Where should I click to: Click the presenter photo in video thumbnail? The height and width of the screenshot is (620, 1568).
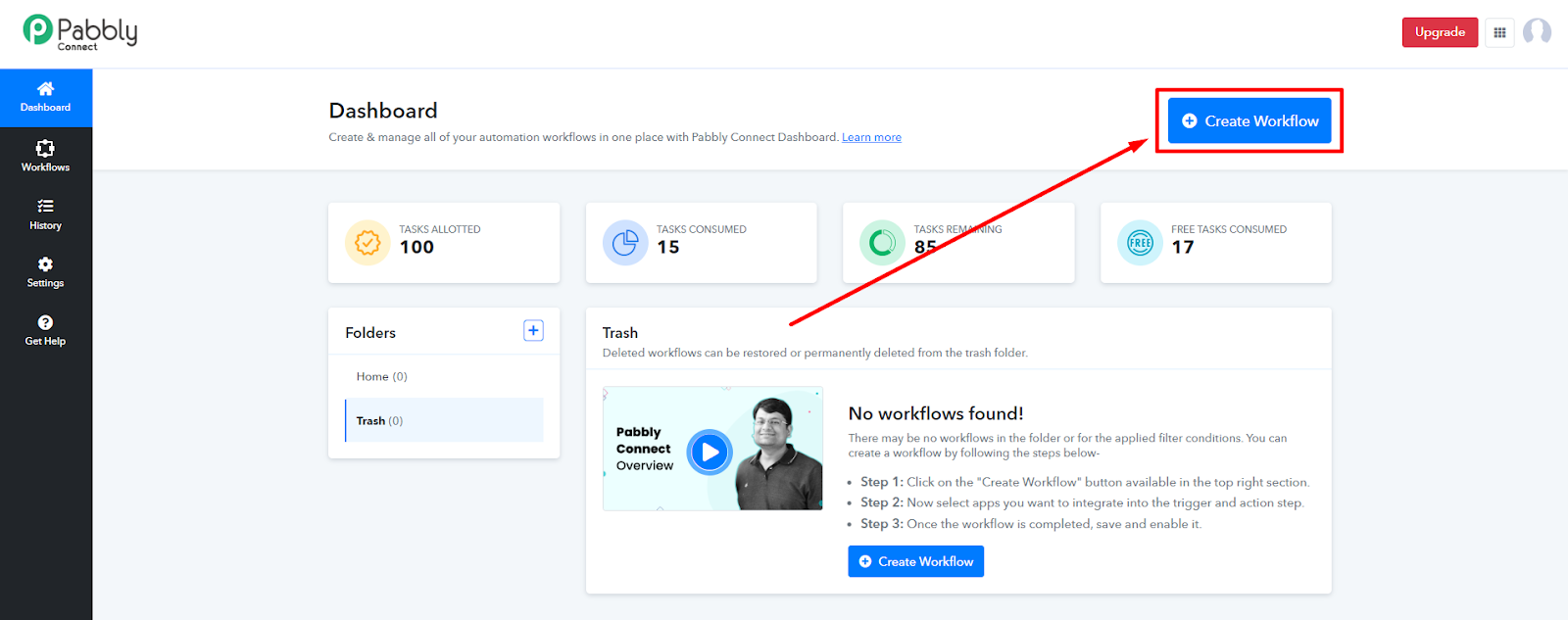pos(780,453)
